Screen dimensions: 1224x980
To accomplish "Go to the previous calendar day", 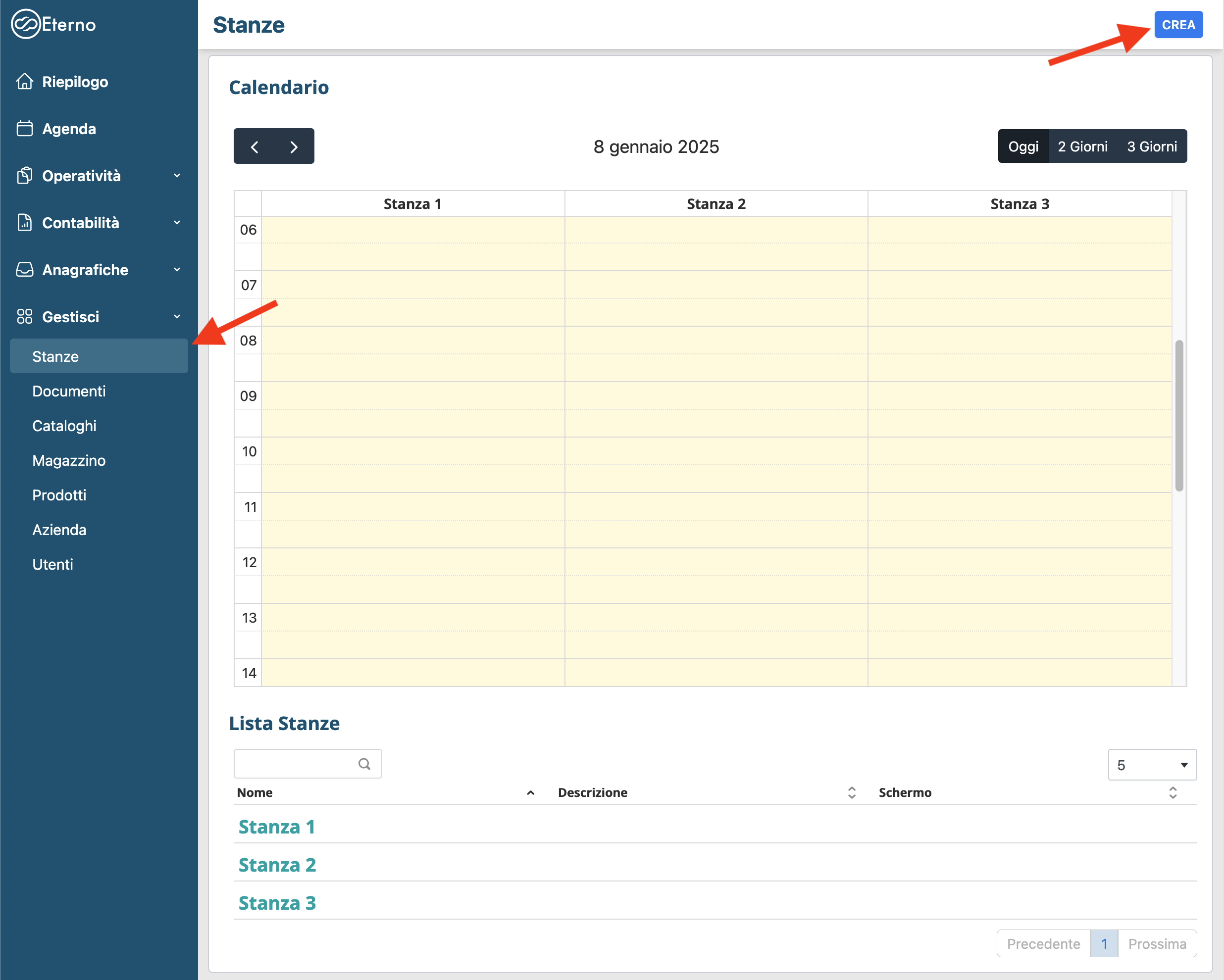I will tap(255, 147).
